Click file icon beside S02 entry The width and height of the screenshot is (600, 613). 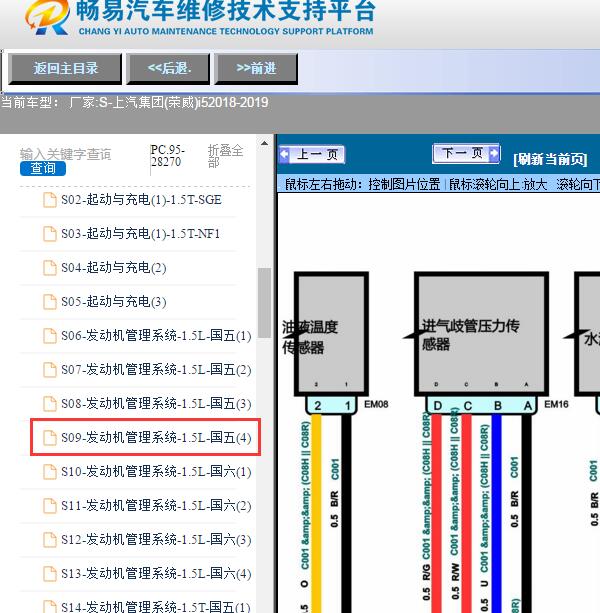click(50, 200)
